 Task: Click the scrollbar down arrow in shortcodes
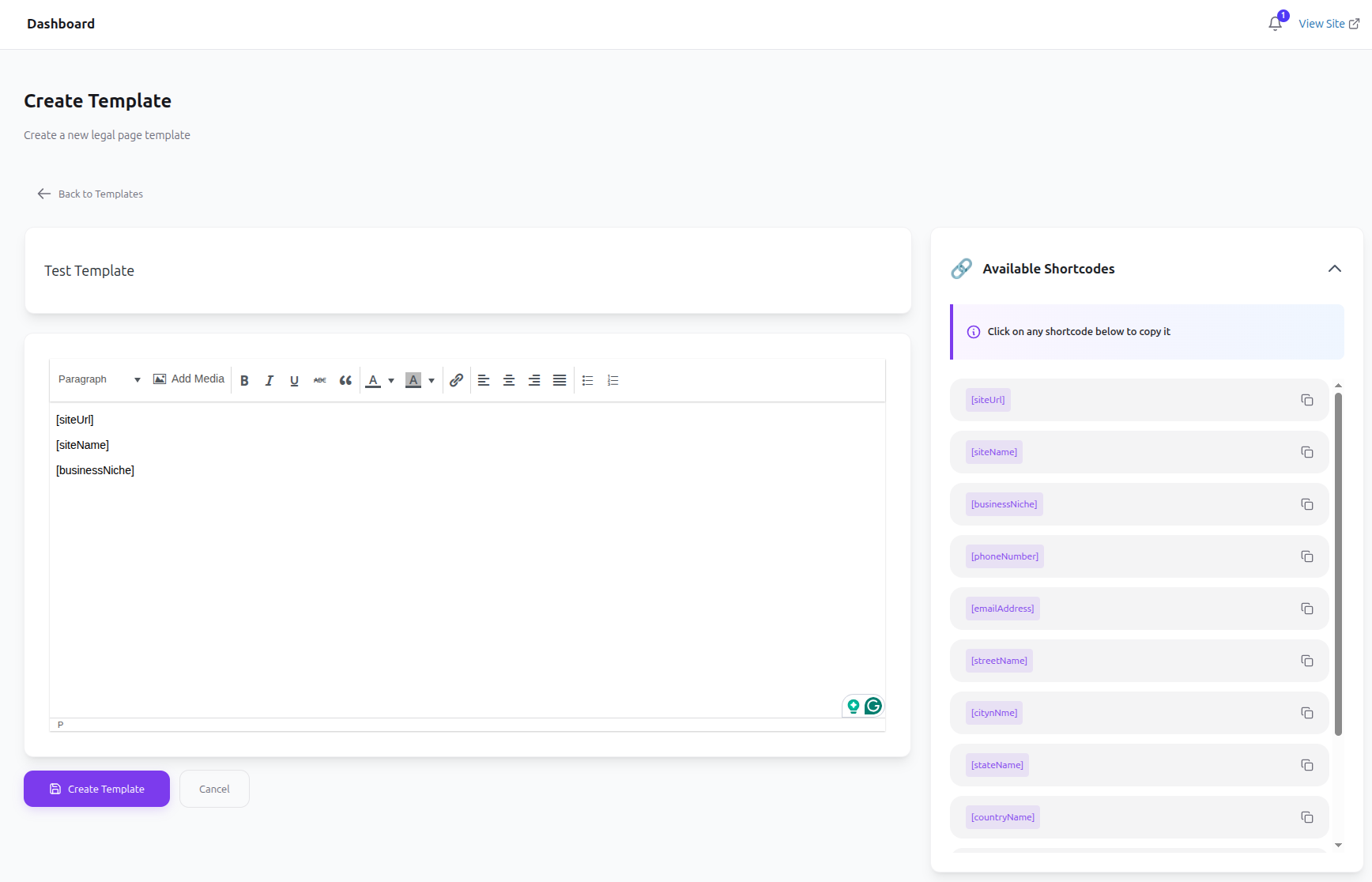click(1338, 845)
